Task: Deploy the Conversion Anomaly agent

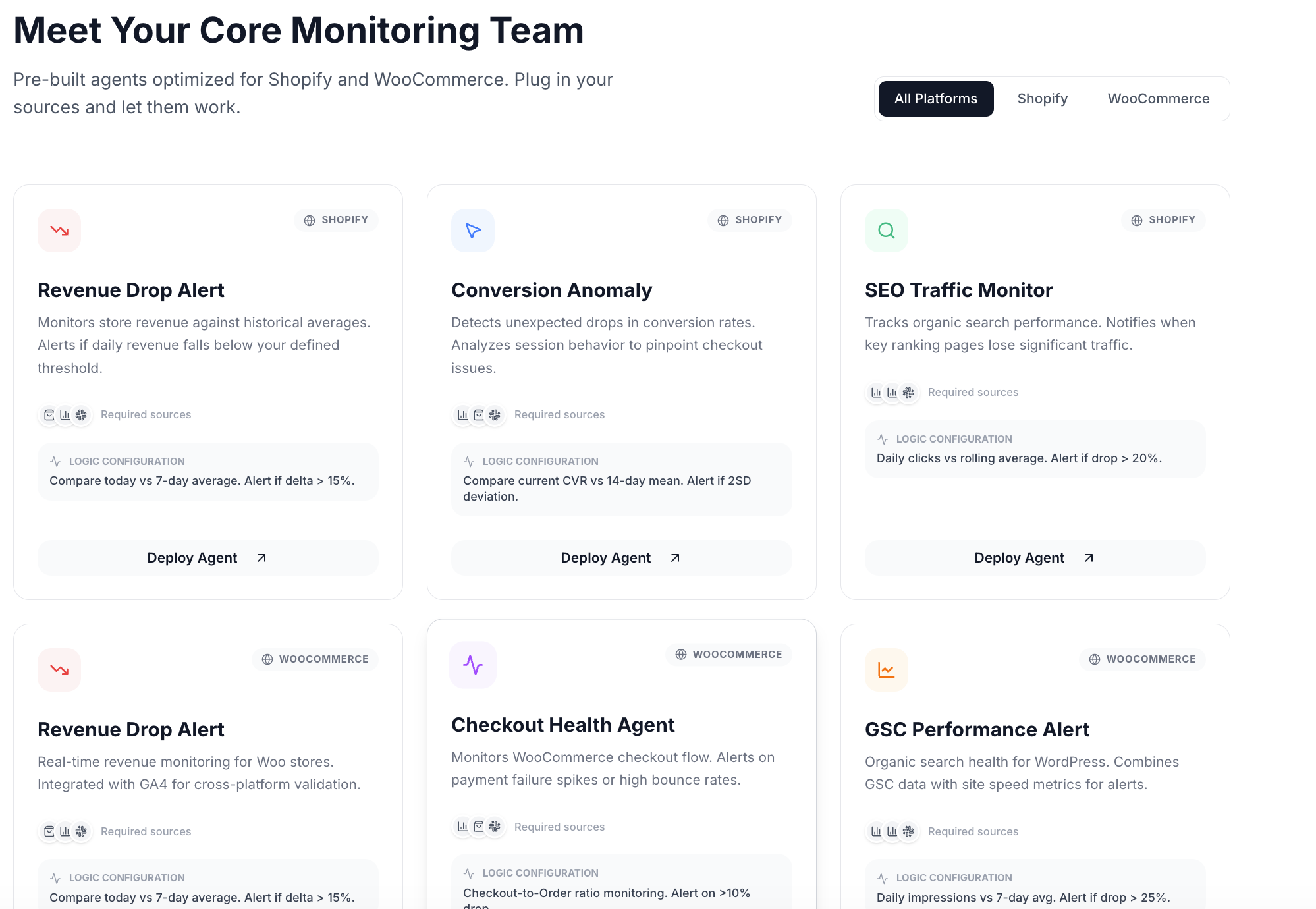Action: pos(621,558)
